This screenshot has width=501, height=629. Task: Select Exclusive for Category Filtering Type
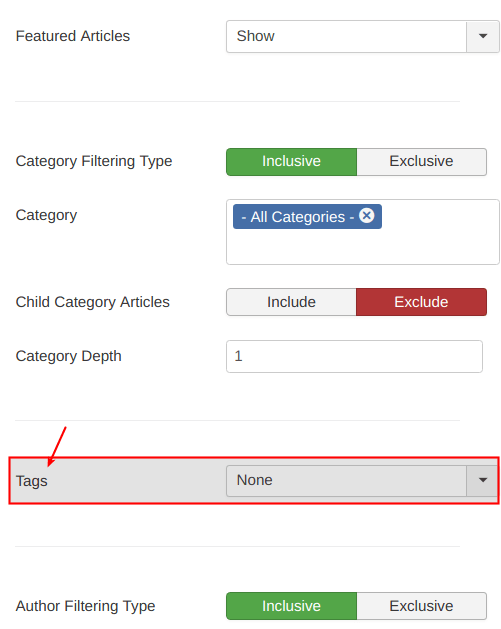pos(422,162)
